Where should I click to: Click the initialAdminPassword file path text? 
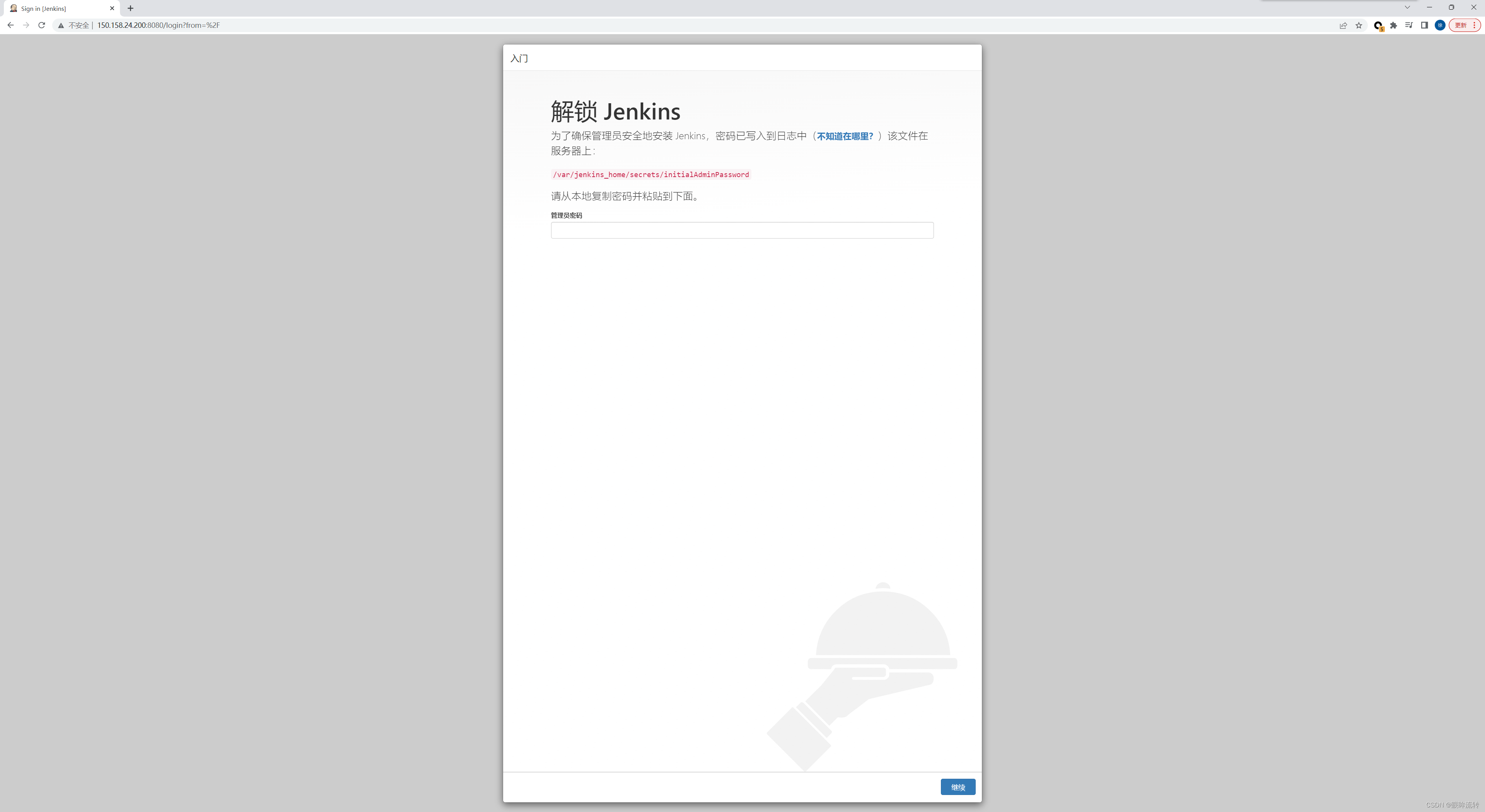point(651,175)
